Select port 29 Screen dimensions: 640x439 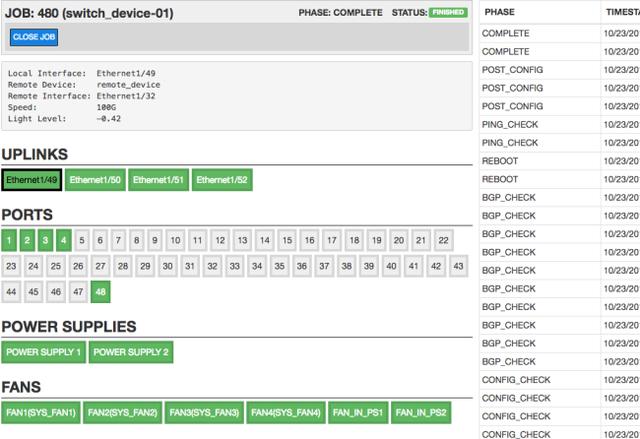click(145, 266)
